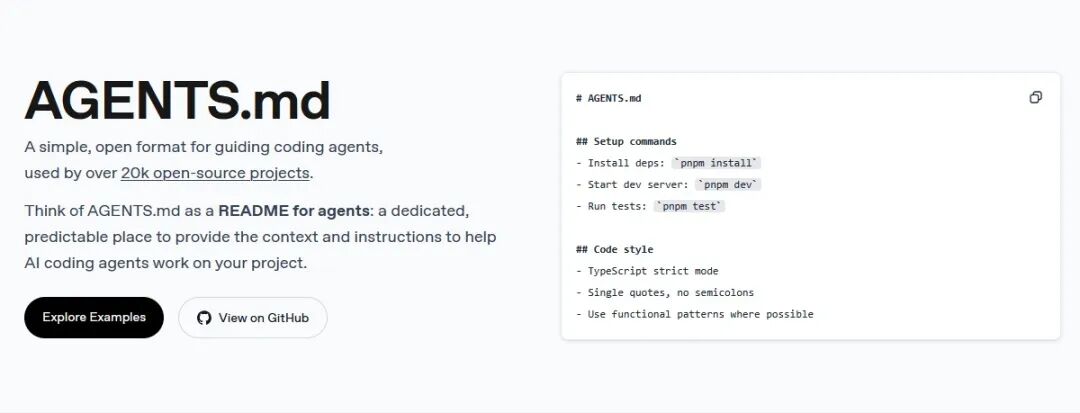Open the 20k open-source projects link
Viewport: 1080px width, 413px height.
(215, 173)
